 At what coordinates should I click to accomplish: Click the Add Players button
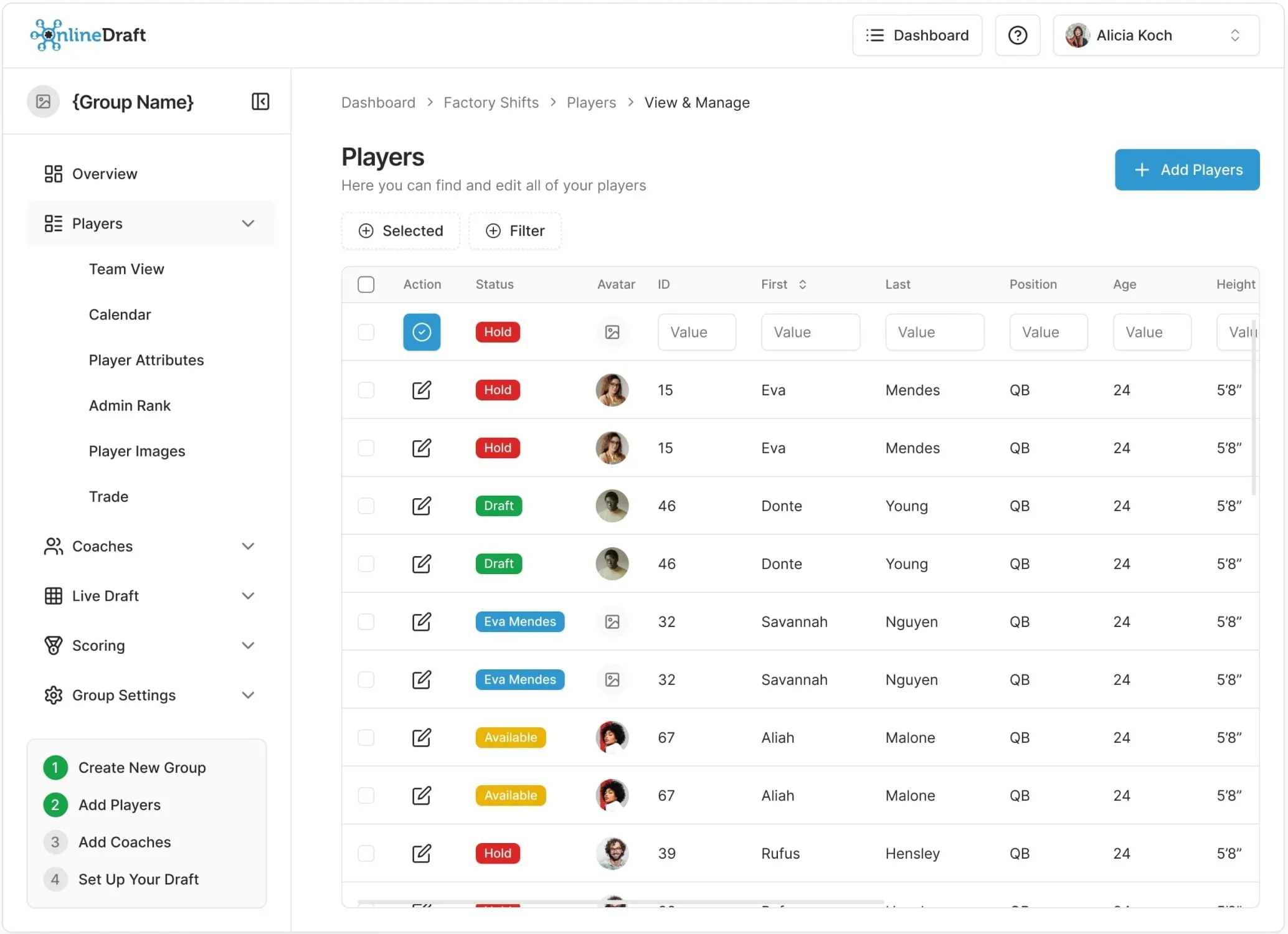click(1186, 169)
